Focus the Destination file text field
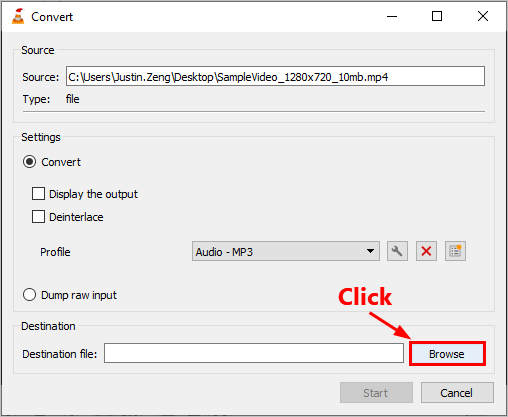508x417 pixels. [254, 353]
